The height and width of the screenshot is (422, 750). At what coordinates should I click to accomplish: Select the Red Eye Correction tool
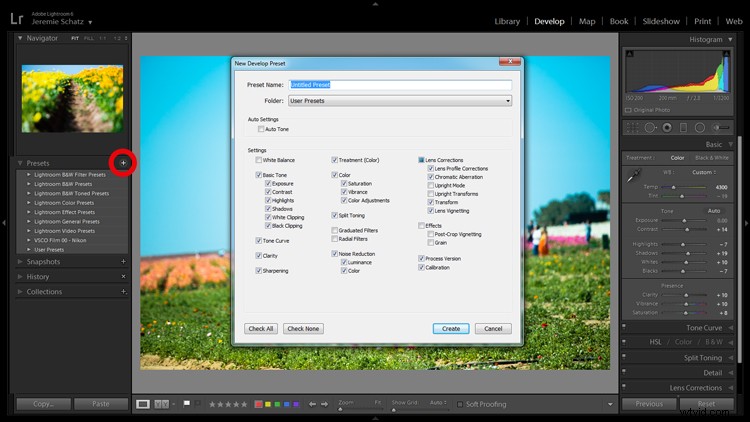[667, 128]
